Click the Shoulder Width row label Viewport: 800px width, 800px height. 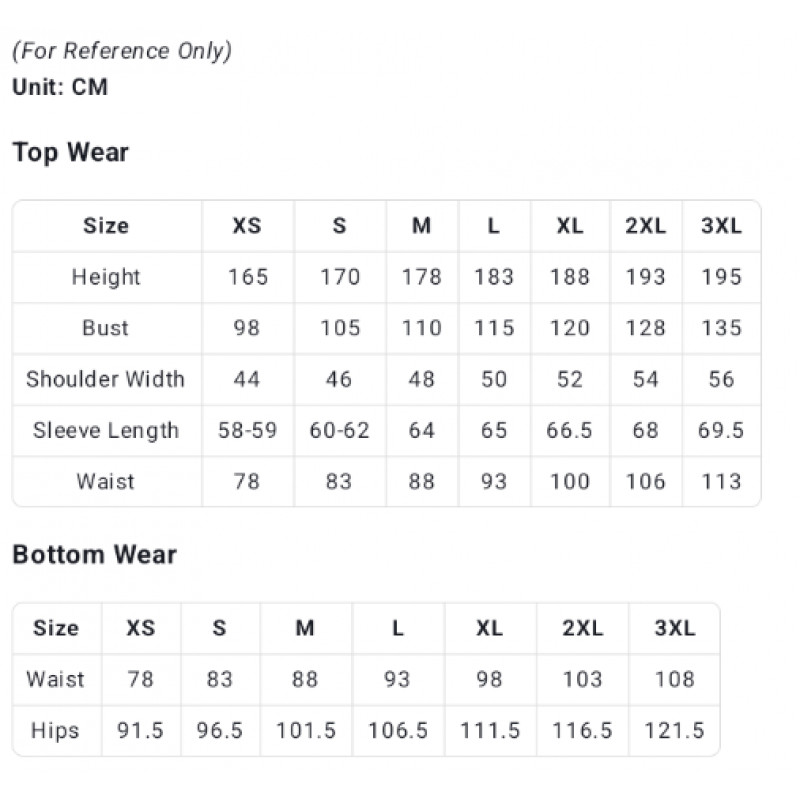pos(106,379)
